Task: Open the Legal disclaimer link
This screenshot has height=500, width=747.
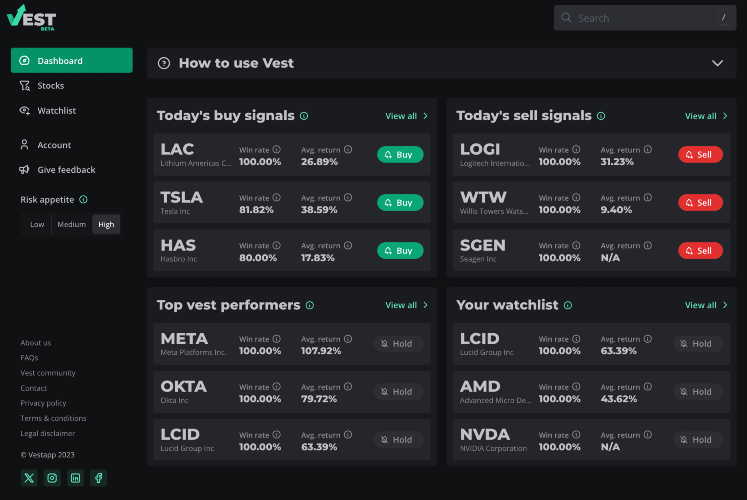Action: (x=48, y=433)
